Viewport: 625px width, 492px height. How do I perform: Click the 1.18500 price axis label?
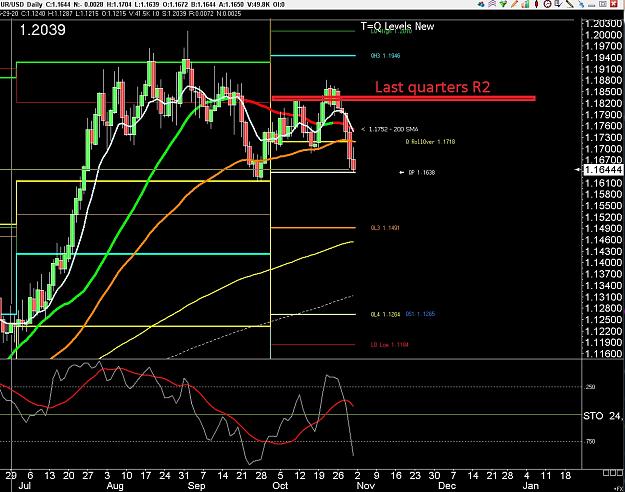click(x=603, y=92)
